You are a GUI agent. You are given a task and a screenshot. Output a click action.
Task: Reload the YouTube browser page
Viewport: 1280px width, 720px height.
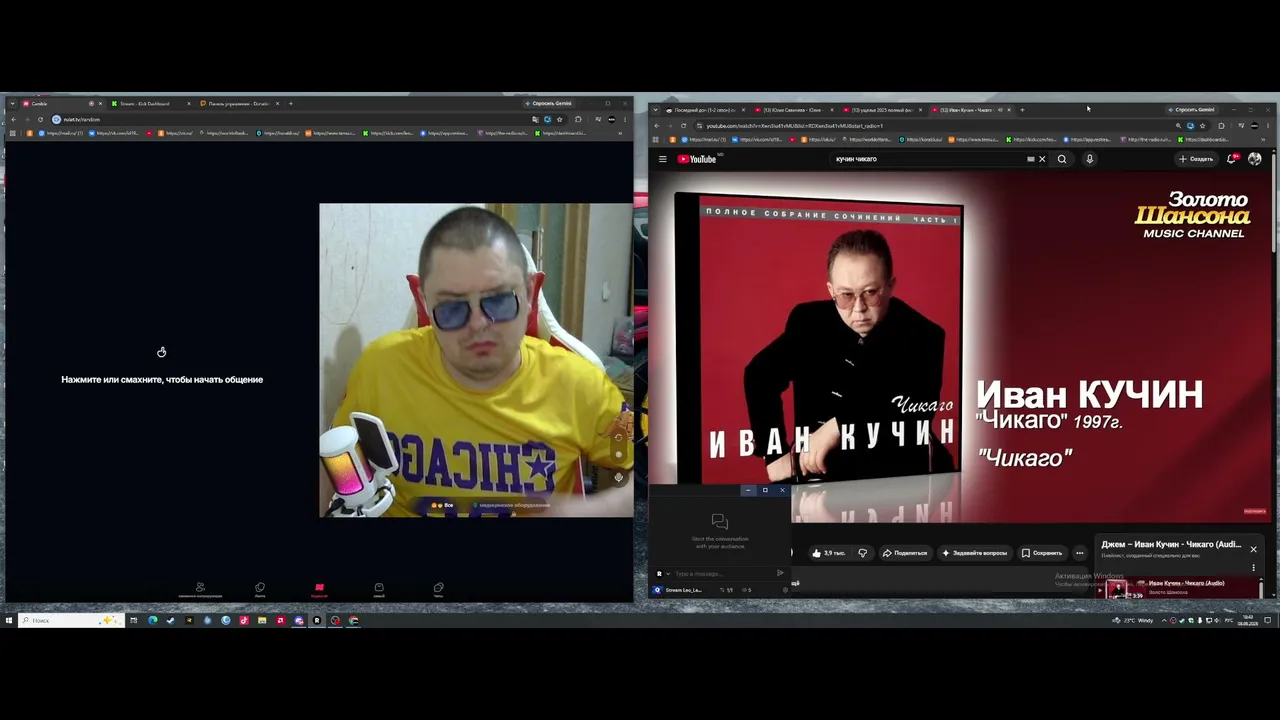click(683, 126)
